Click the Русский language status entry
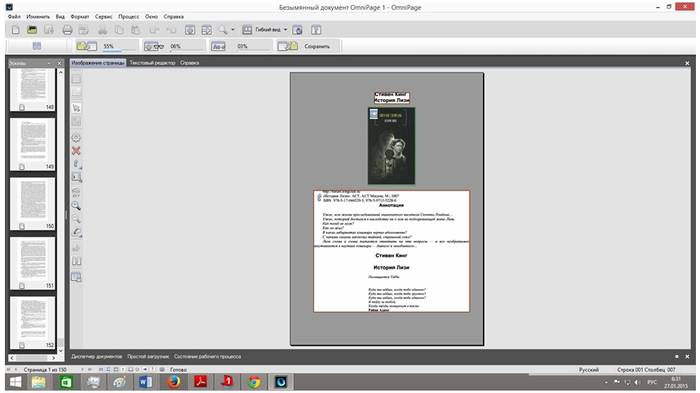This screenshot has width=700, height=393. pos(588,370)
